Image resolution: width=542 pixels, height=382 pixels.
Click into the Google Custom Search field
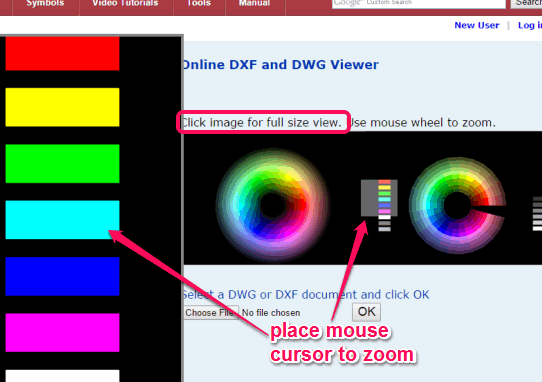pos(419,3)
